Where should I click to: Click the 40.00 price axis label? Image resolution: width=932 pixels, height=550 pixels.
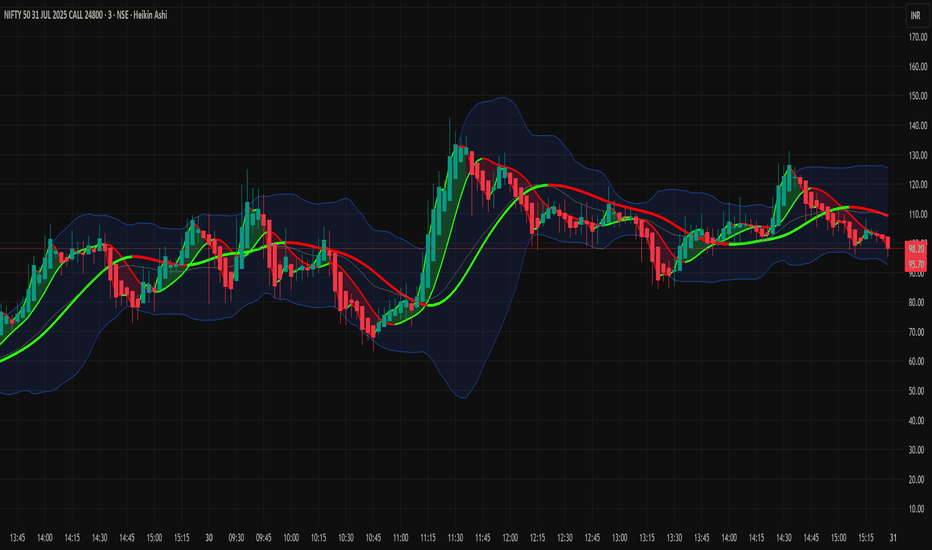point(918,420)
